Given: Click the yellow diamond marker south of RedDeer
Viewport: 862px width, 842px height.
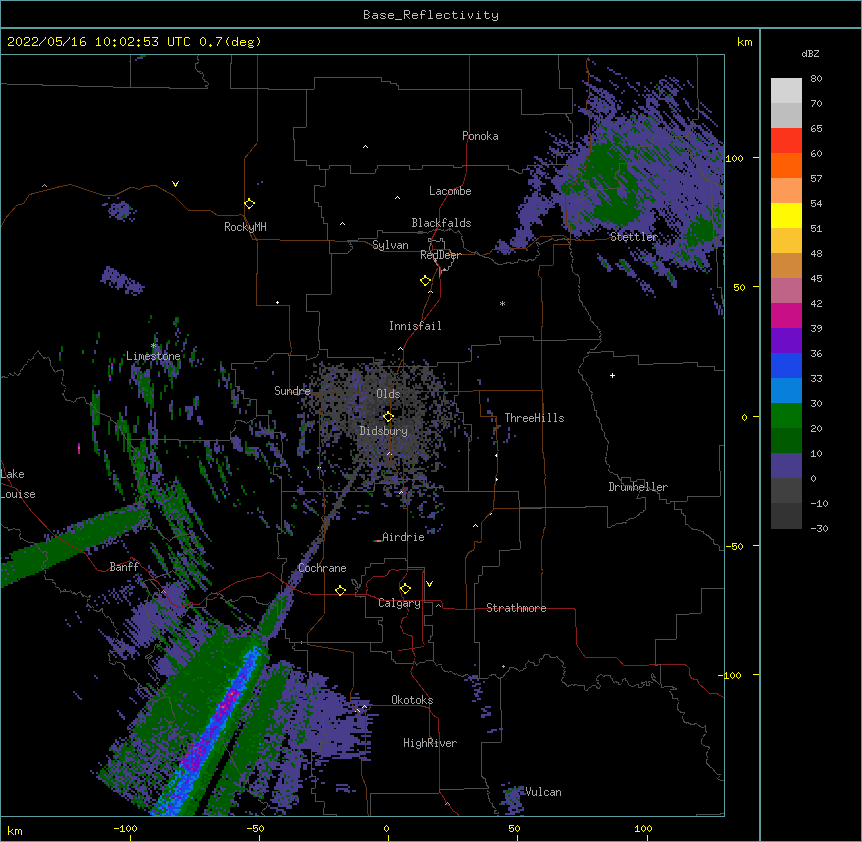Looking at the screenshot, I should pos(426,281).
